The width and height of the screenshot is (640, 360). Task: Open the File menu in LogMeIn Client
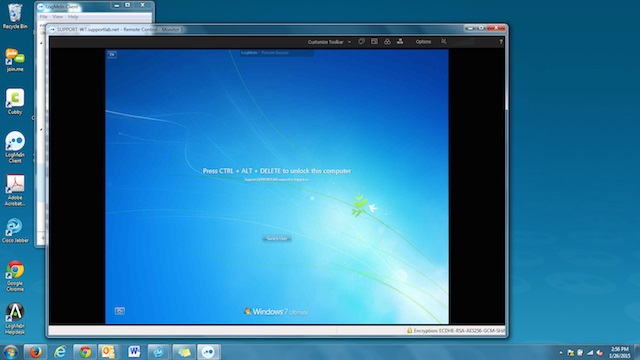(x=44, y=17)
